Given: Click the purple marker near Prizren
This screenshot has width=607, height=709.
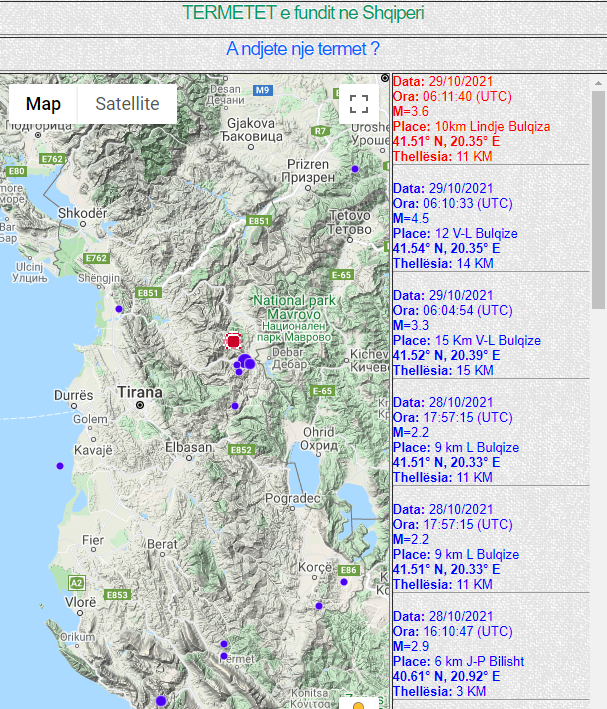Looking at the screenshot, I should coord(354,169).
